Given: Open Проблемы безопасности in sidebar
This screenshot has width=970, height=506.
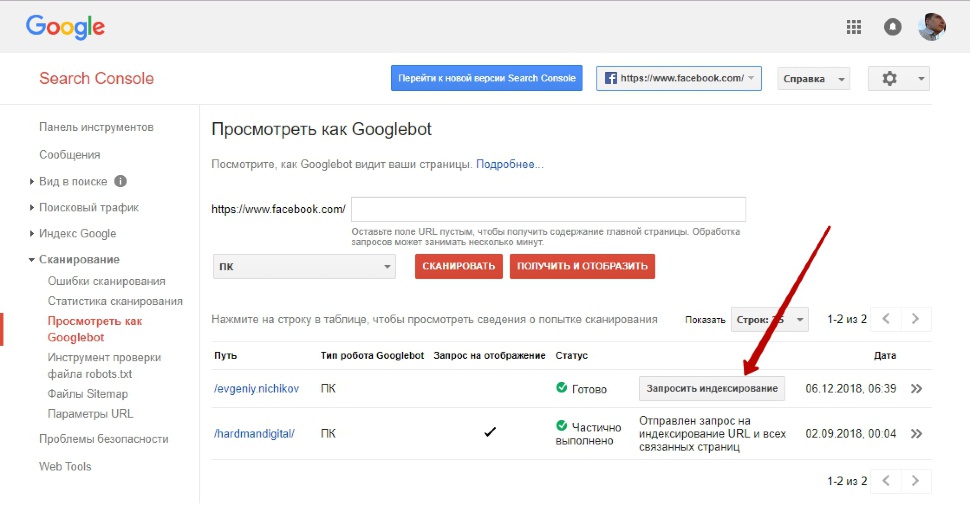Looking at the screenshot, I should point(104,439).
